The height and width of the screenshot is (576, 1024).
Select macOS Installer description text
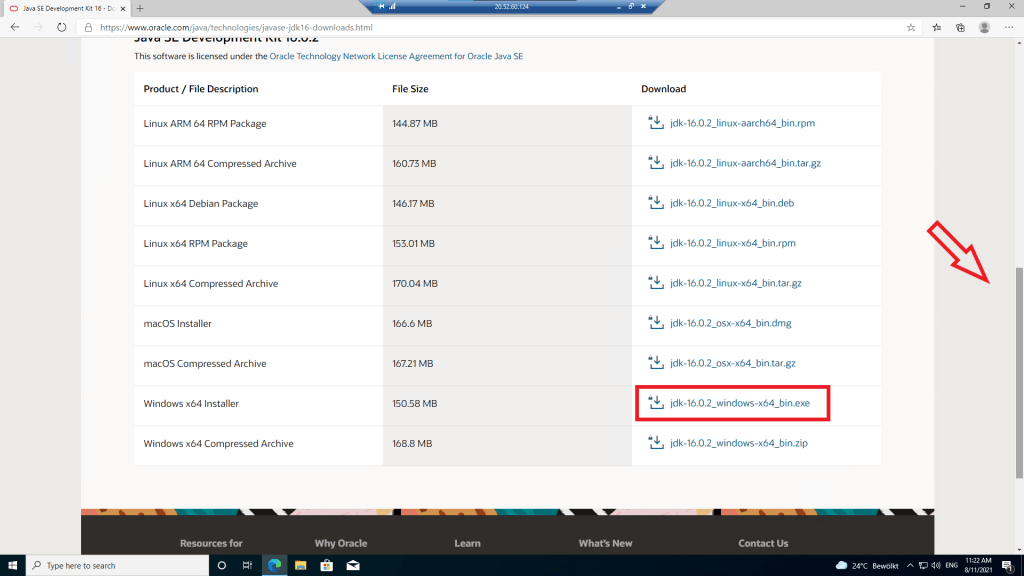177,324
